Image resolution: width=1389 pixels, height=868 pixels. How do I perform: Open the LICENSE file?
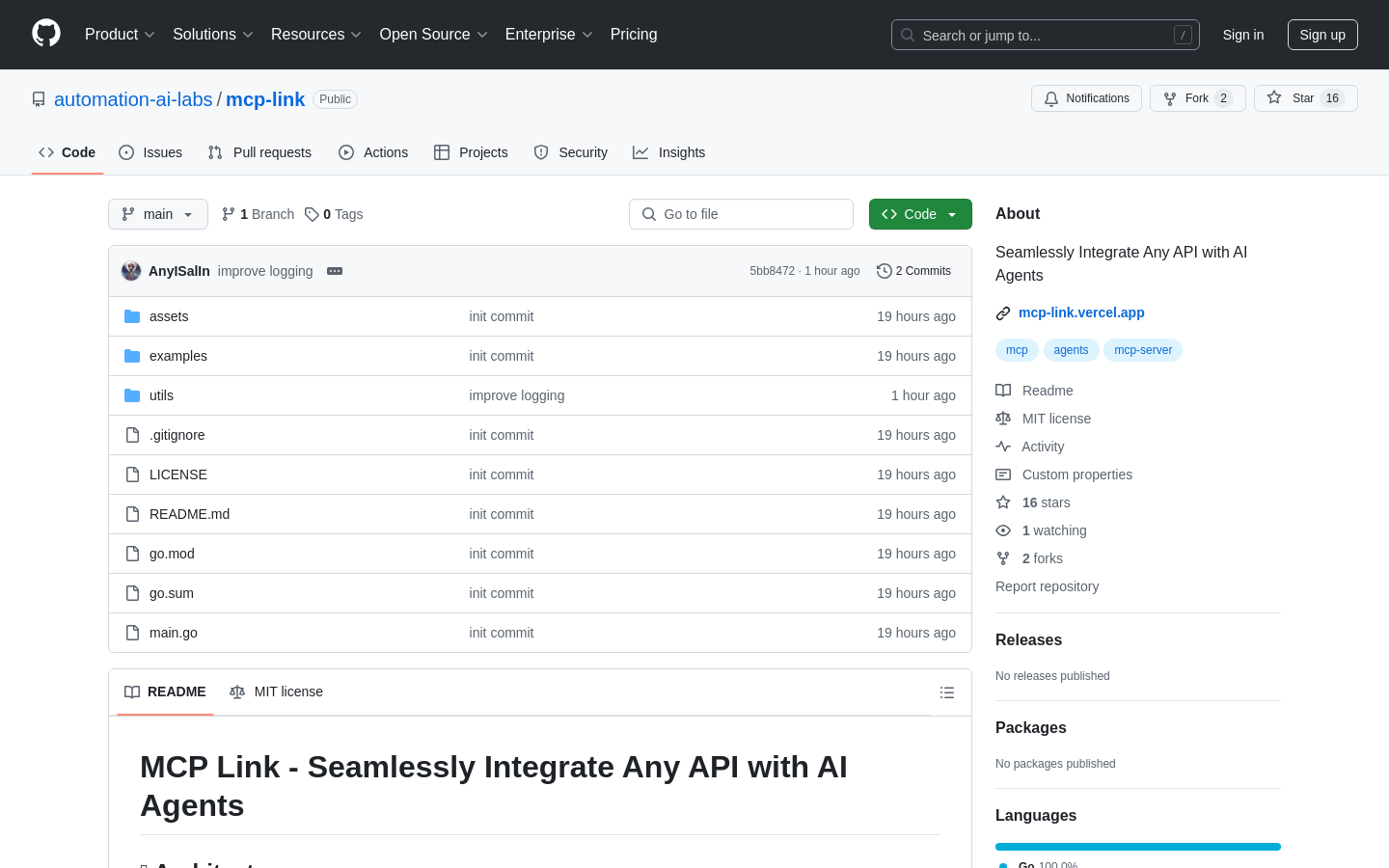[178, 475]
